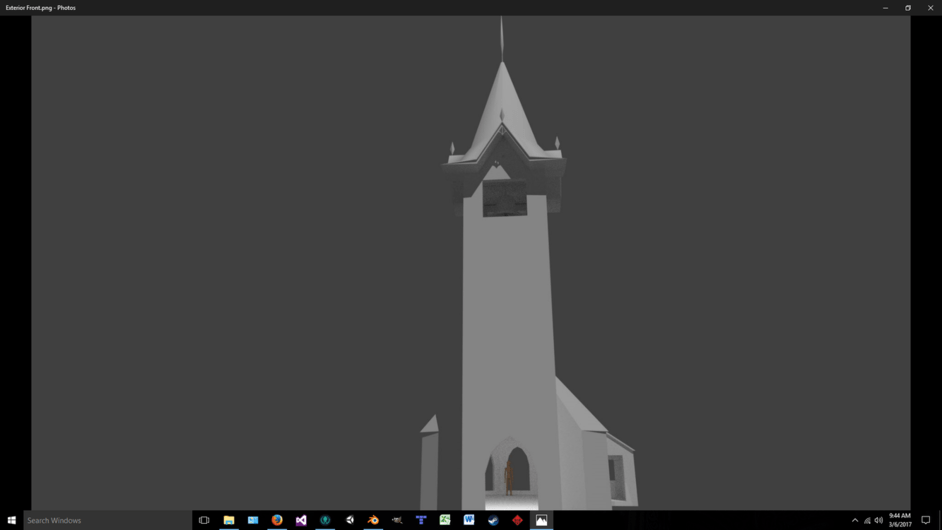Open GIMP from the taskbar
The image size is (942, 530).
pos(397,520)
